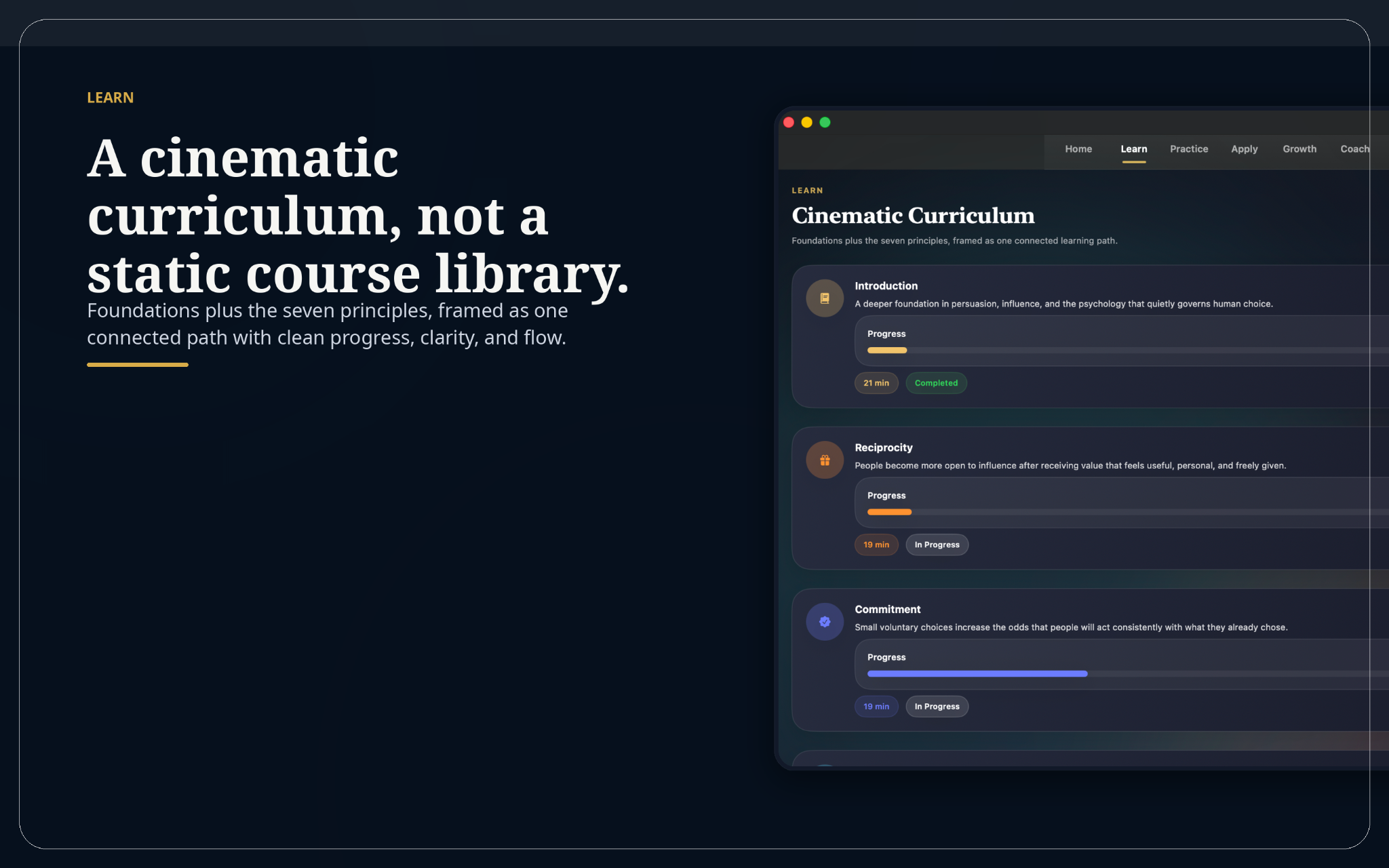Click the 19 min badge on Reciprocity
This screenshot has width=1389, height=868.
point(876,545)
